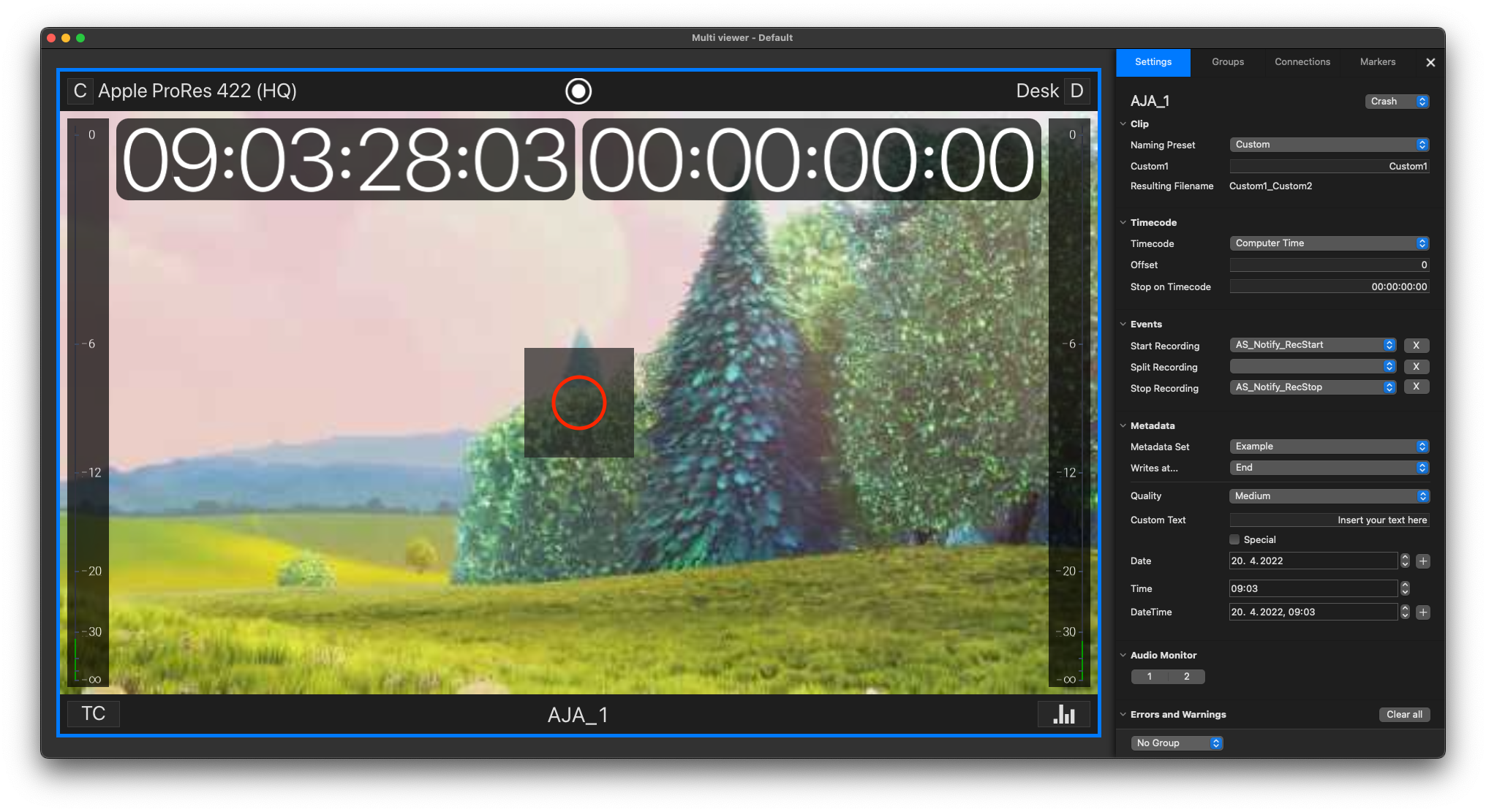Close the settings side panel

pyautogui.click(x=1430, y=62)
